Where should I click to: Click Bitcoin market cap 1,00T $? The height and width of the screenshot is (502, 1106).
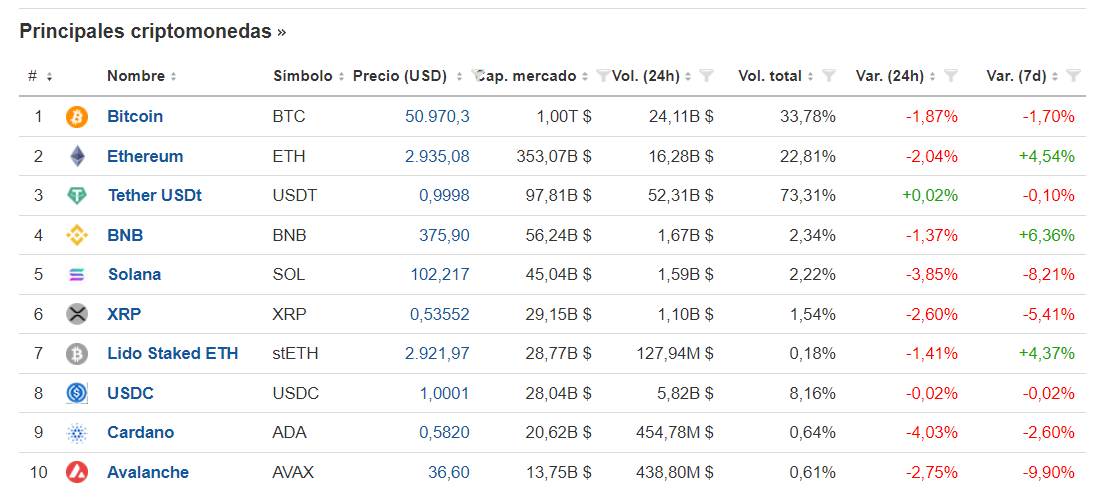[x=563, y=116]
